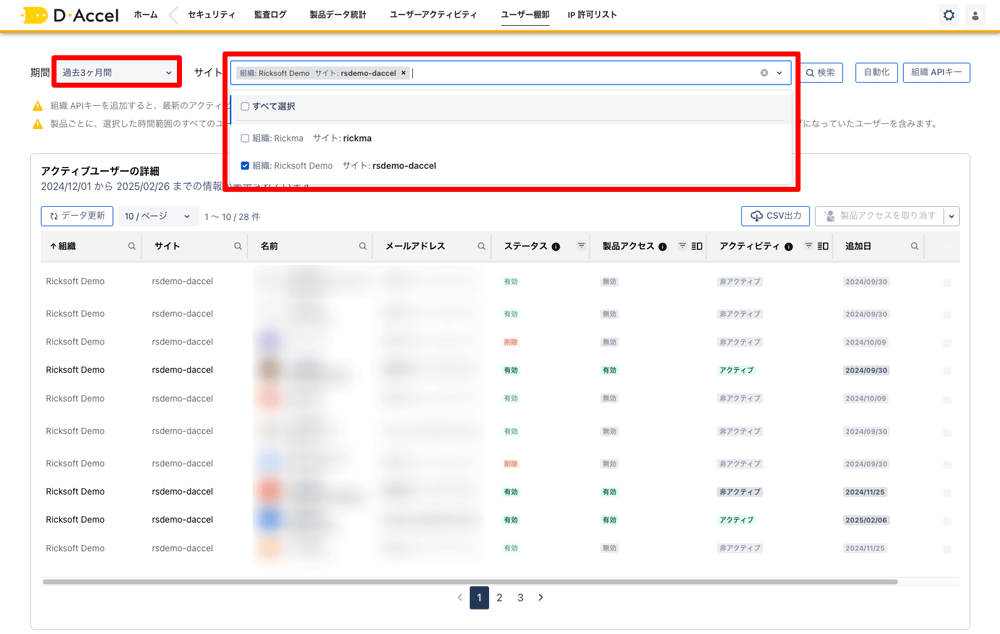
Task: Open the ユーザー棚卸 menu item
Action: point(526,15)
